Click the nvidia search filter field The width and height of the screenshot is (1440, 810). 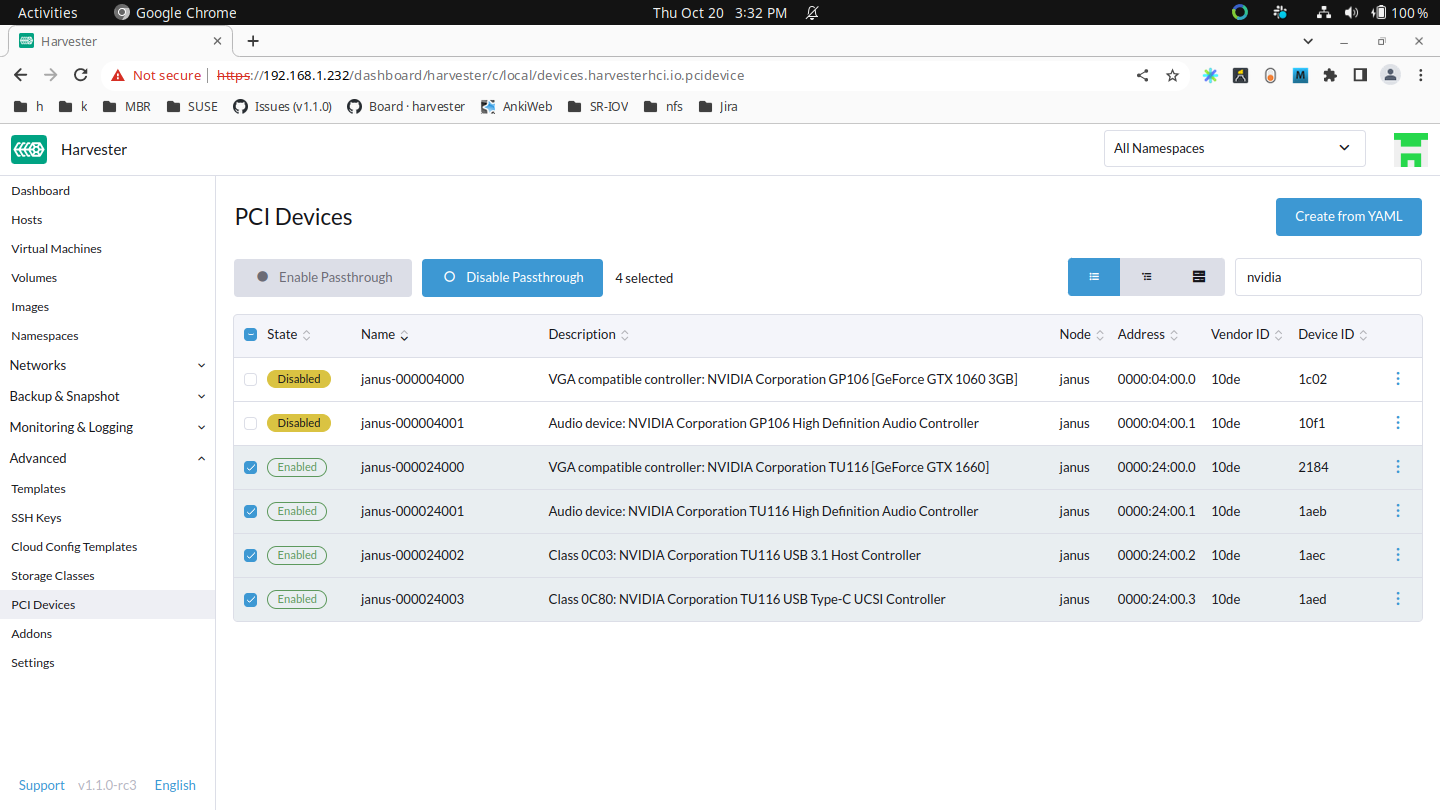(x=1328, y=277)
